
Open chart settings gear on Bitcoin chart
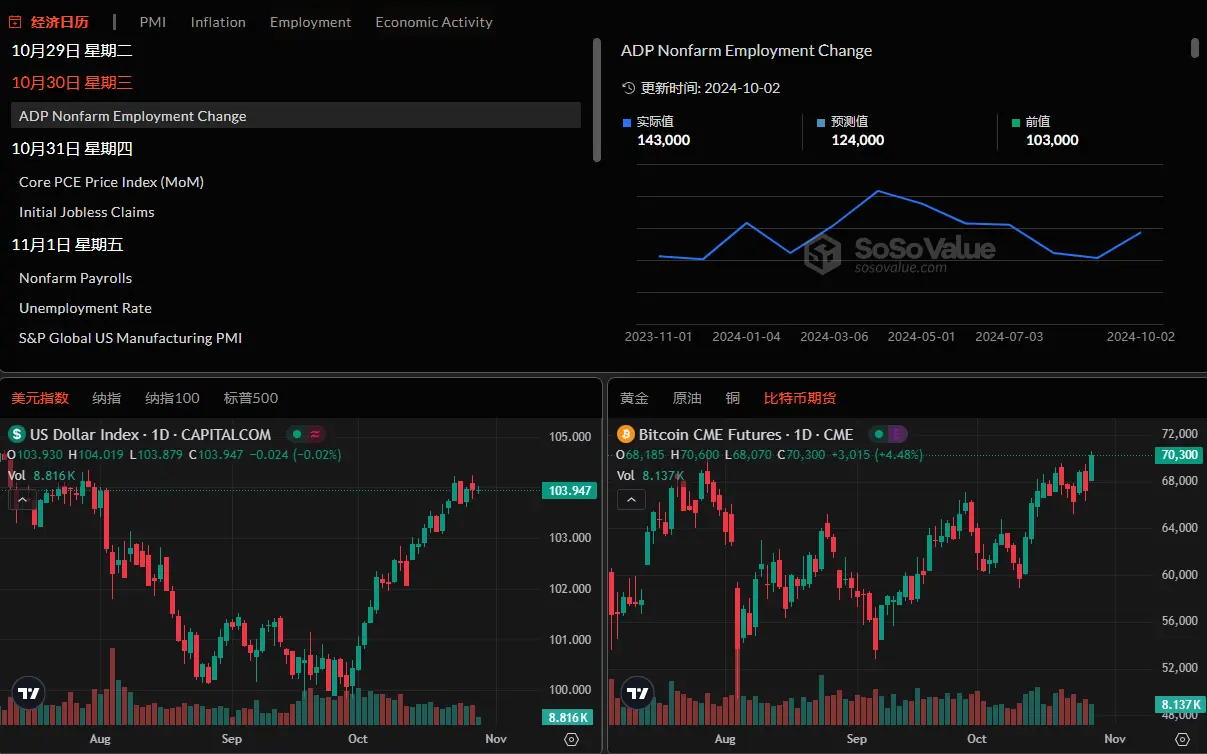(x=1181, y=739)
